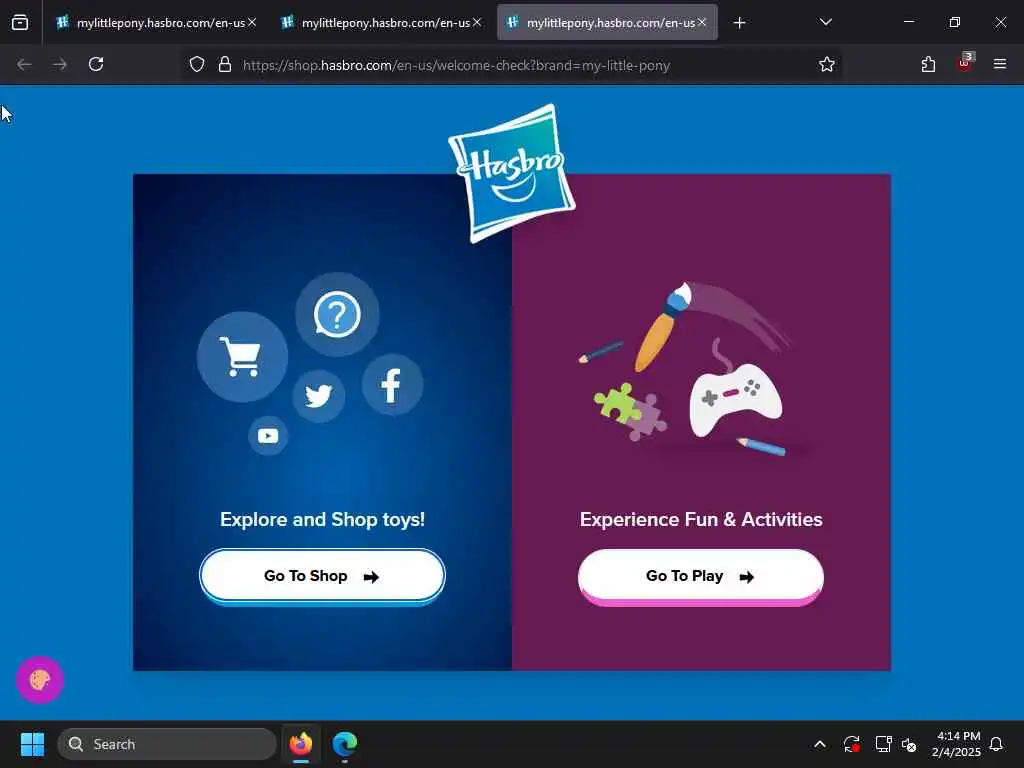Open the Windows Start menu
The image size is (1024, 768).
(x=32, y=744)
